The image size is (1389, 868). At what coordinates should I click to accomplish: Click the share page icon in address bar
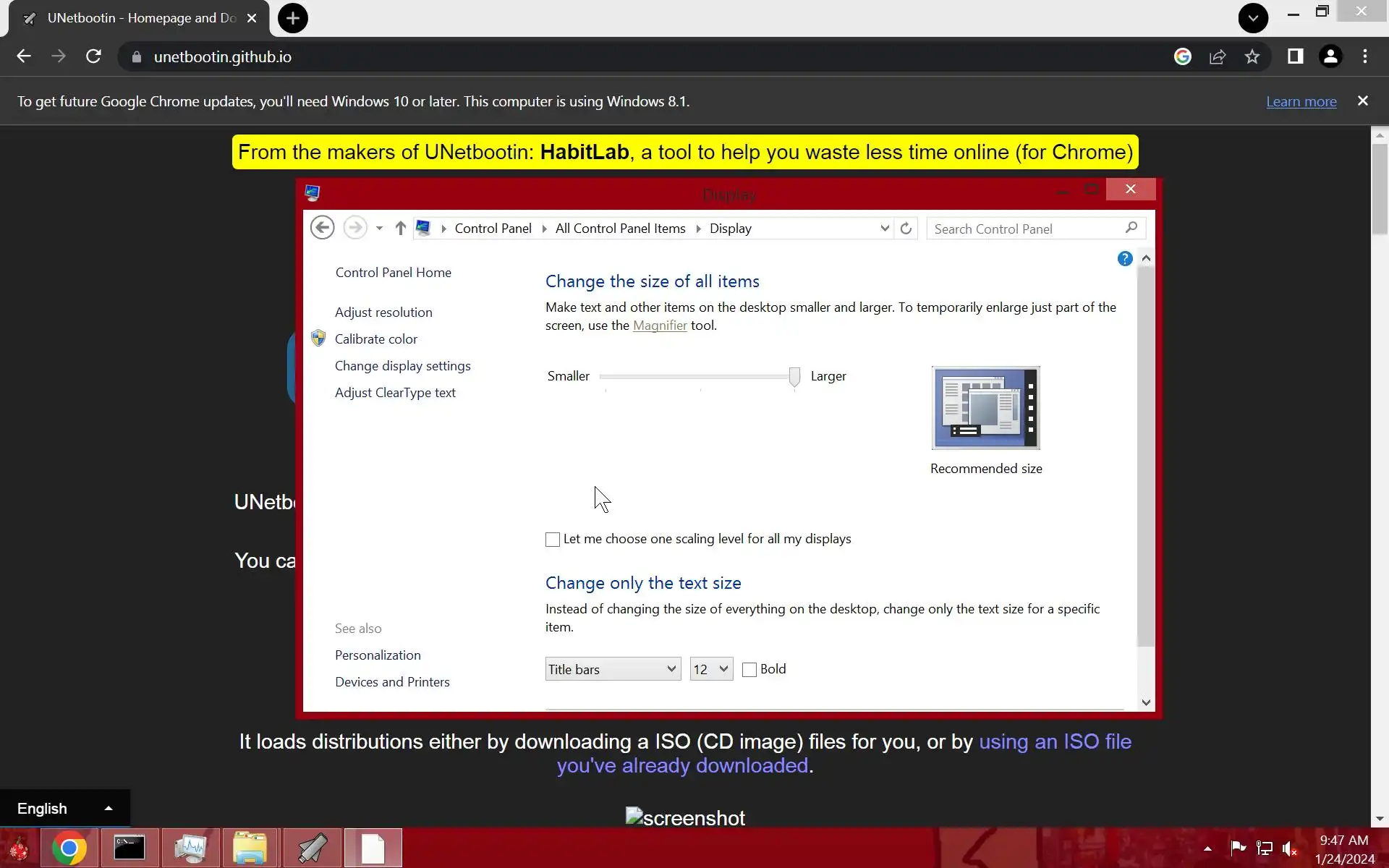click(x=1218, y=56)
